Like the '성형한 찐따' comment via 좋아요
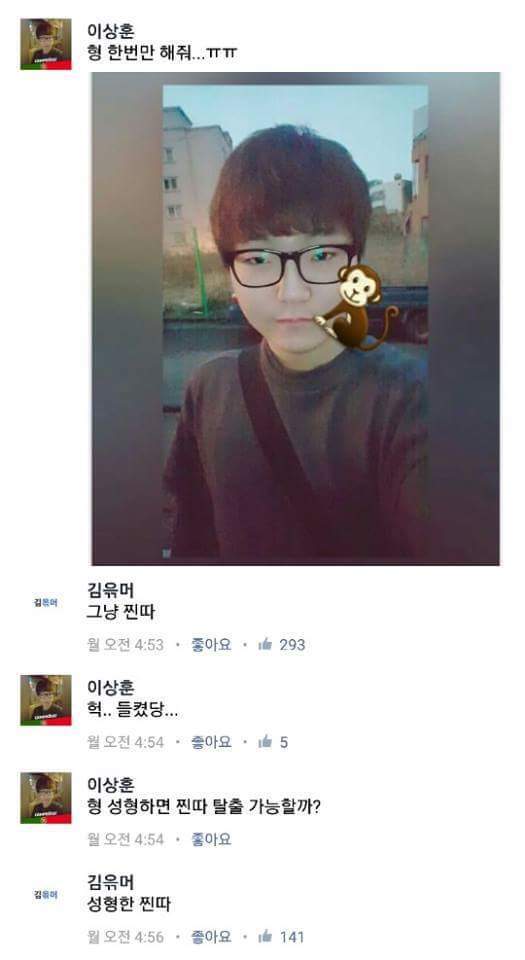 (211, 936)
